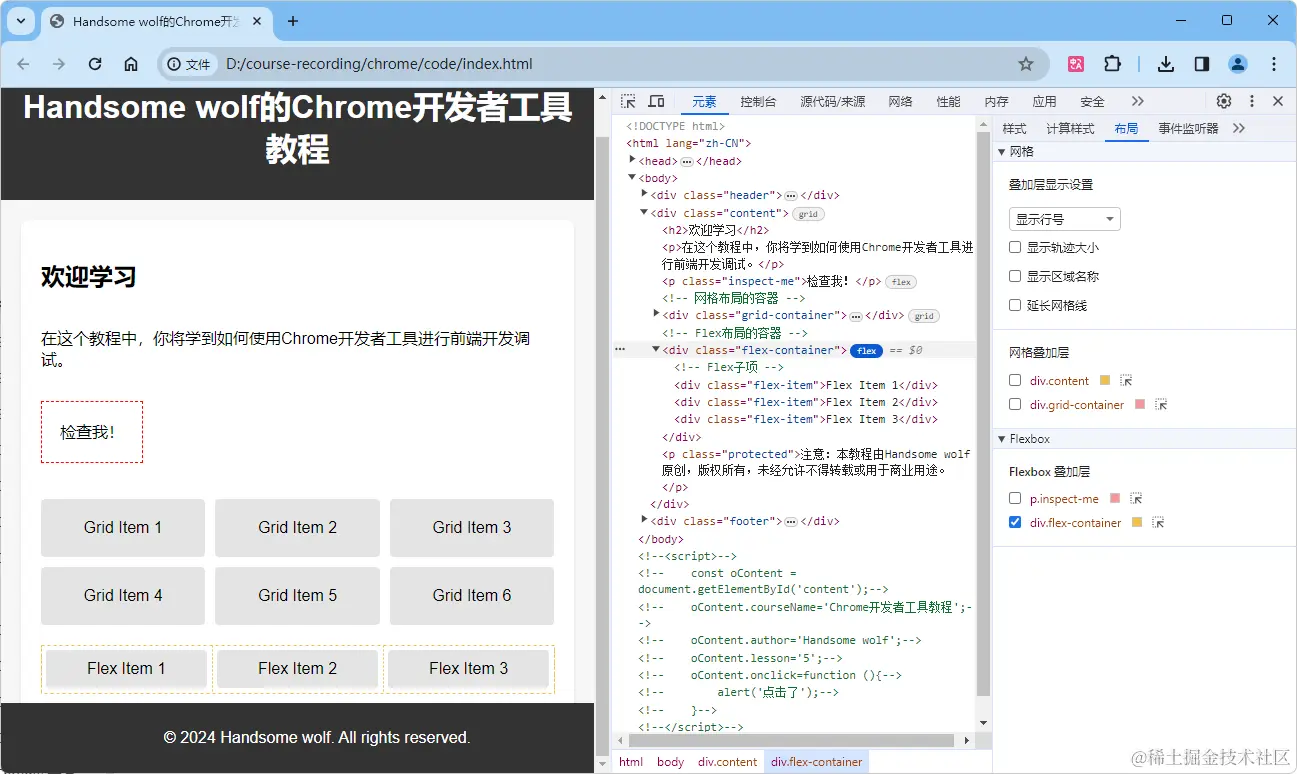This screenshot has width=1297, height=774.
Task: Check the p.inspect-me flexbox overlay
Action: click(x=1015, y=498)
